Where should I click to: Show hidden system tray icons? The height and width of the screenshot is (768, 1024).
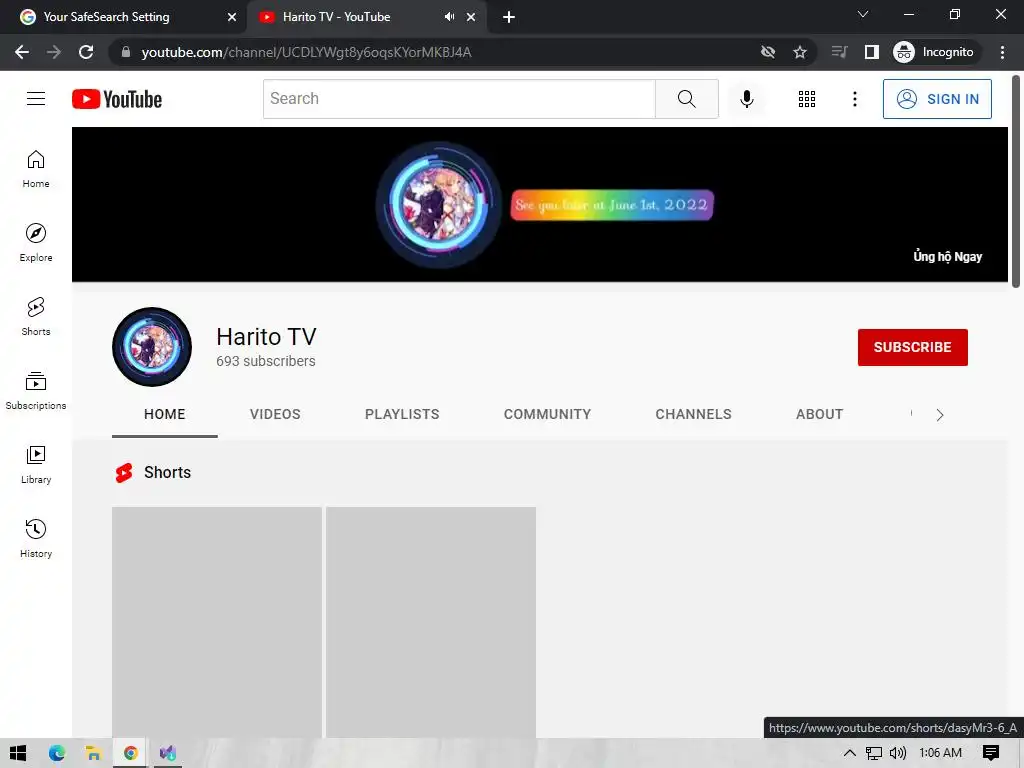point(849,753)
